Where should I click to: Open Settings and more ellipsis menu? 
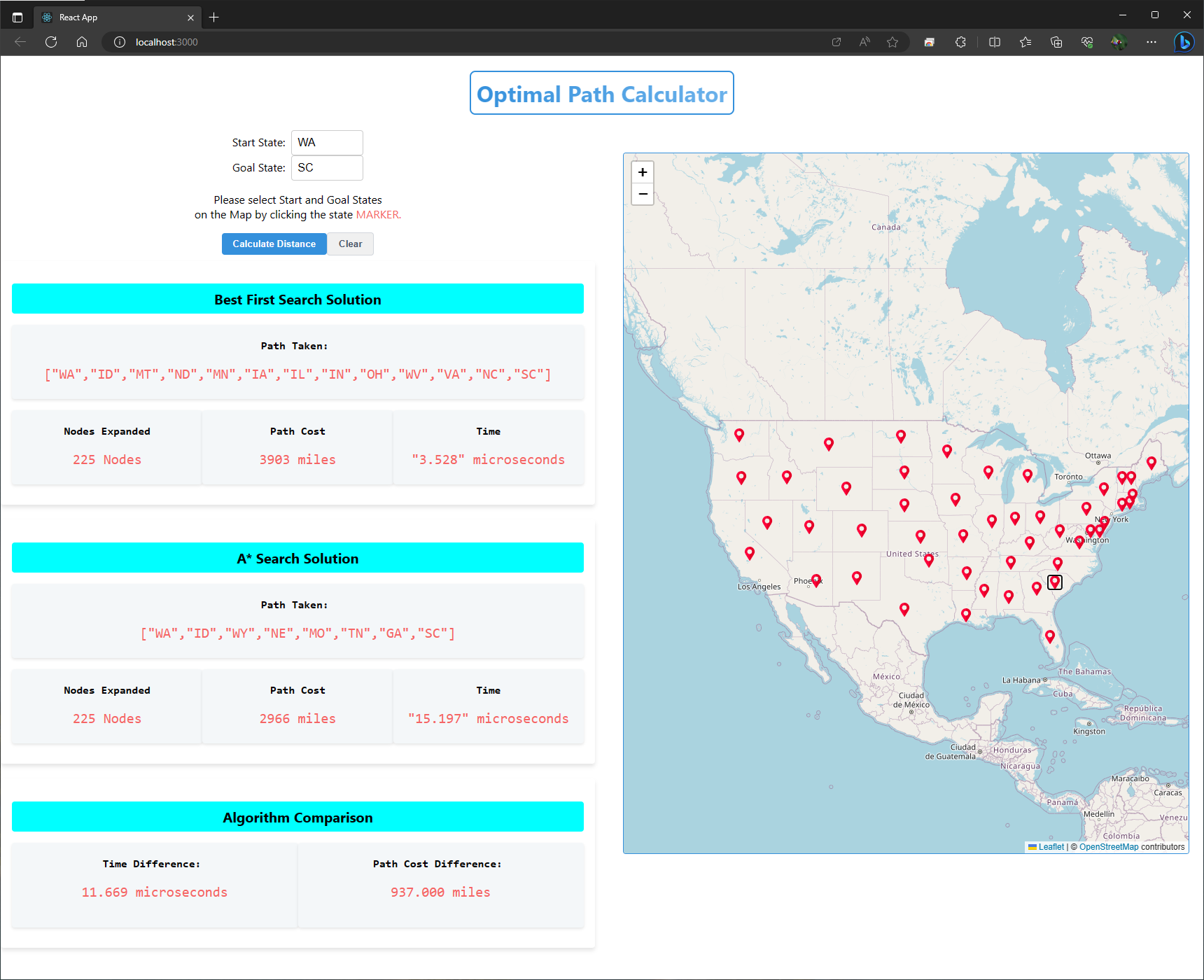(x=1151, y=42)
